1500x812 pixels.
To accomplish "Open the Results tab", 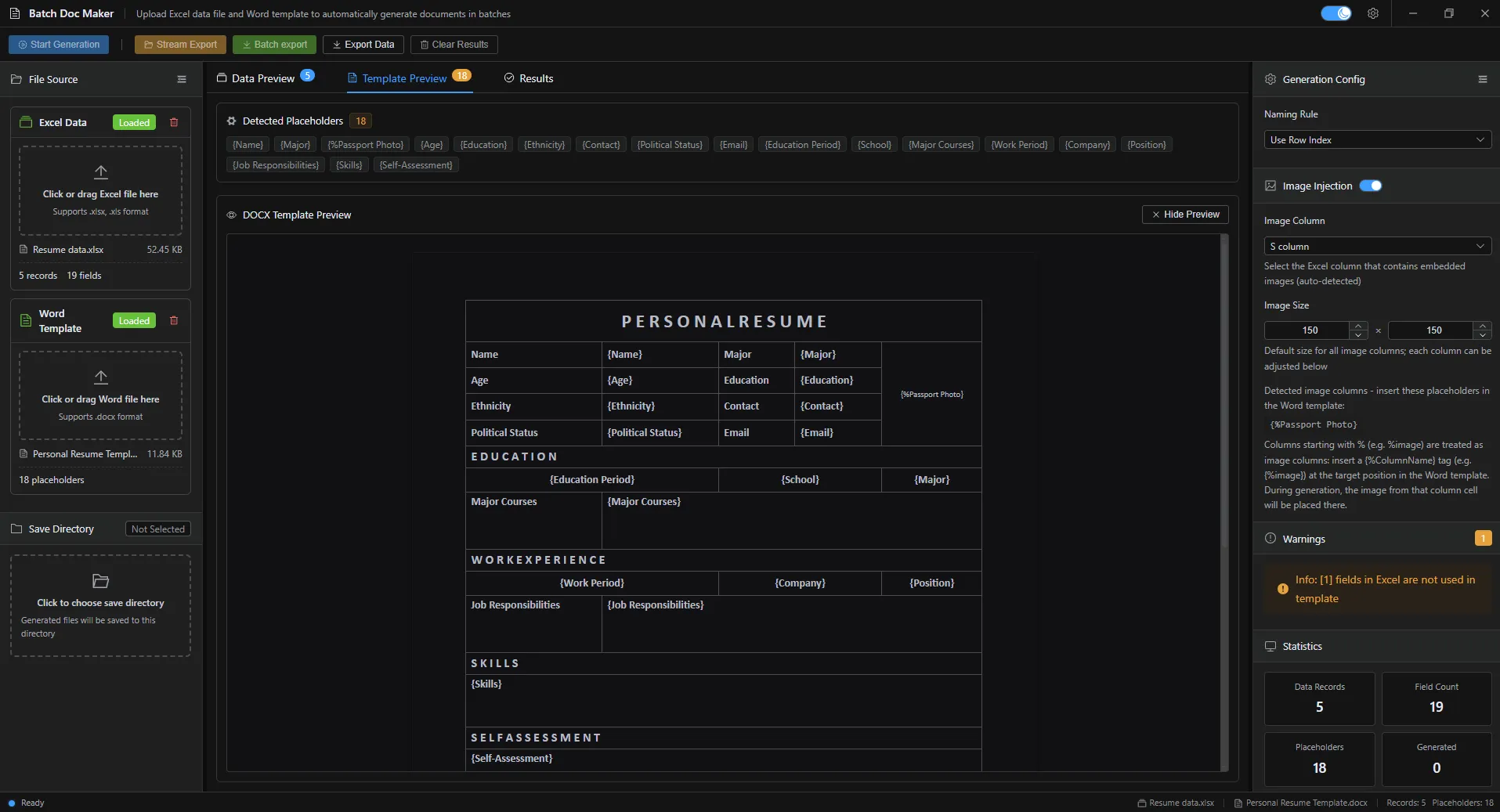I will (x=529, y=78).
